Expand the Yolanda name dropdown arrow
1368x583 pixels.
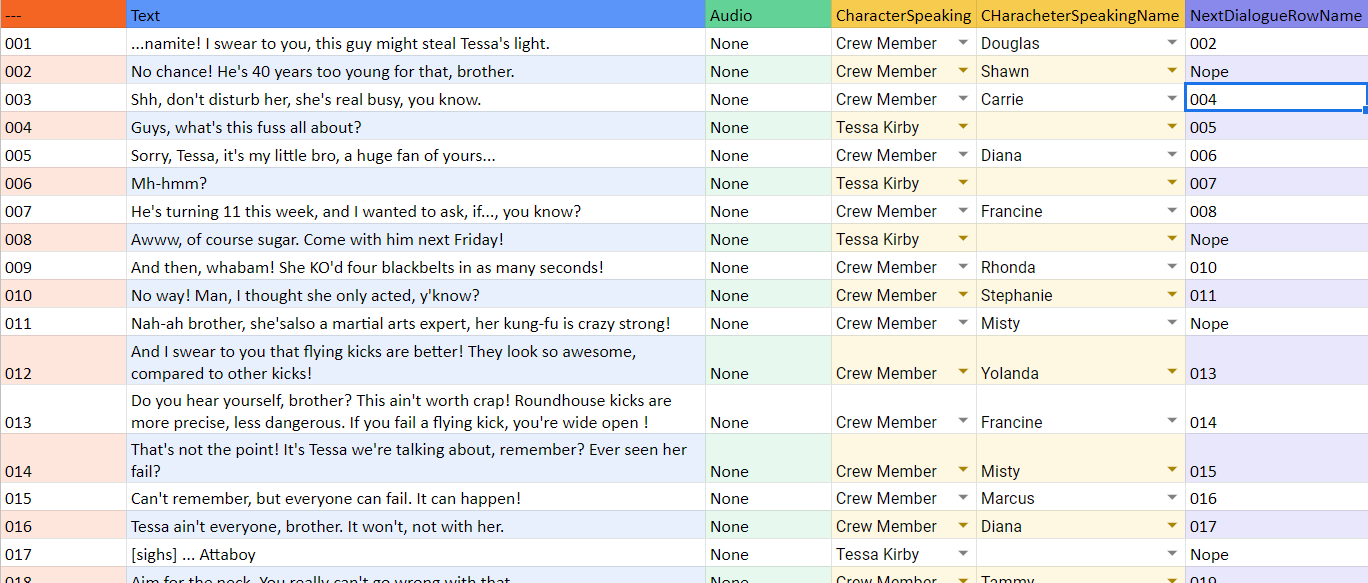click(1172, 372)
